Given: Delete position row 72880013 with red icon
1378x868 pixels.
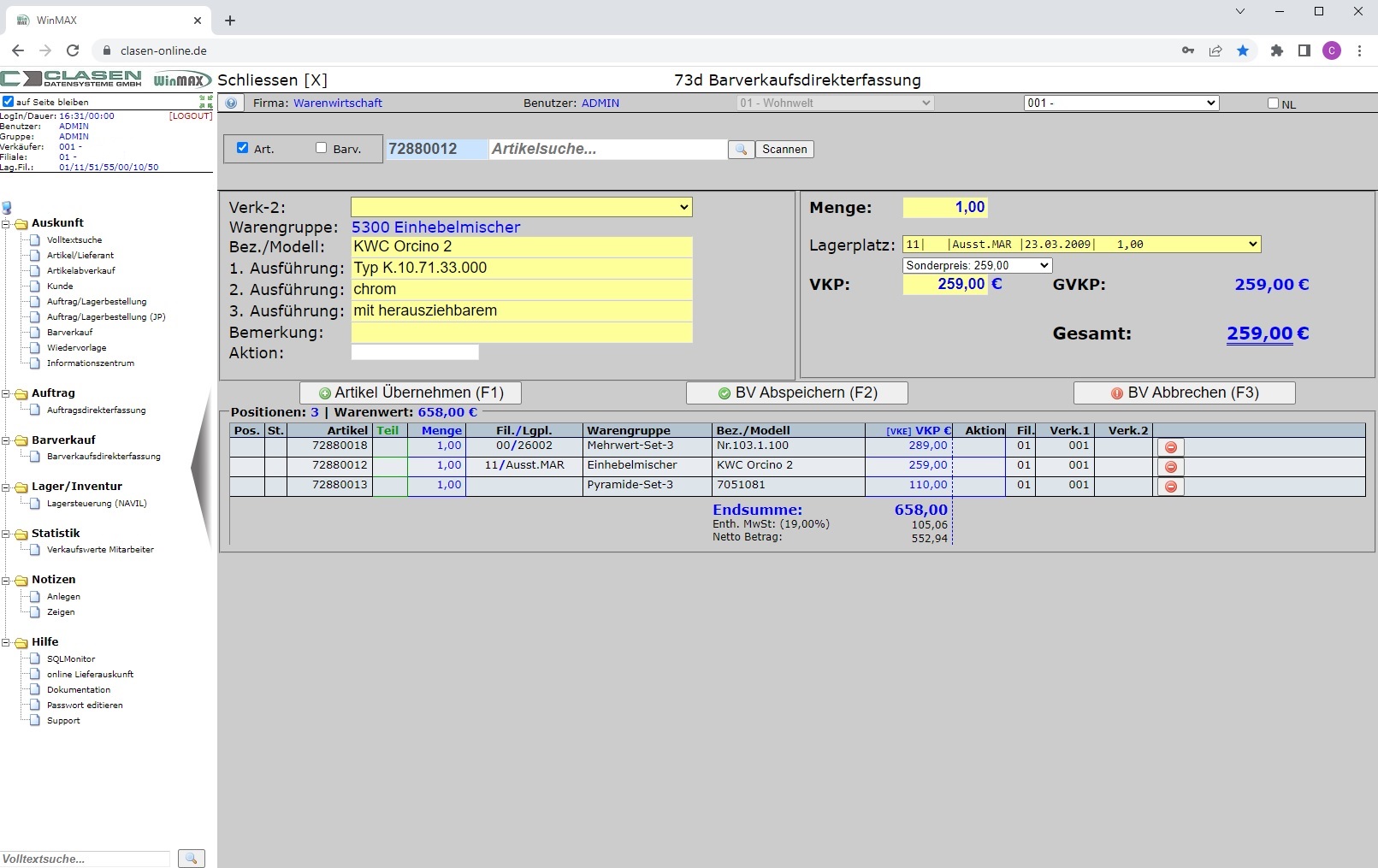Looking at the screenshot, I should tap(1171, 487).
